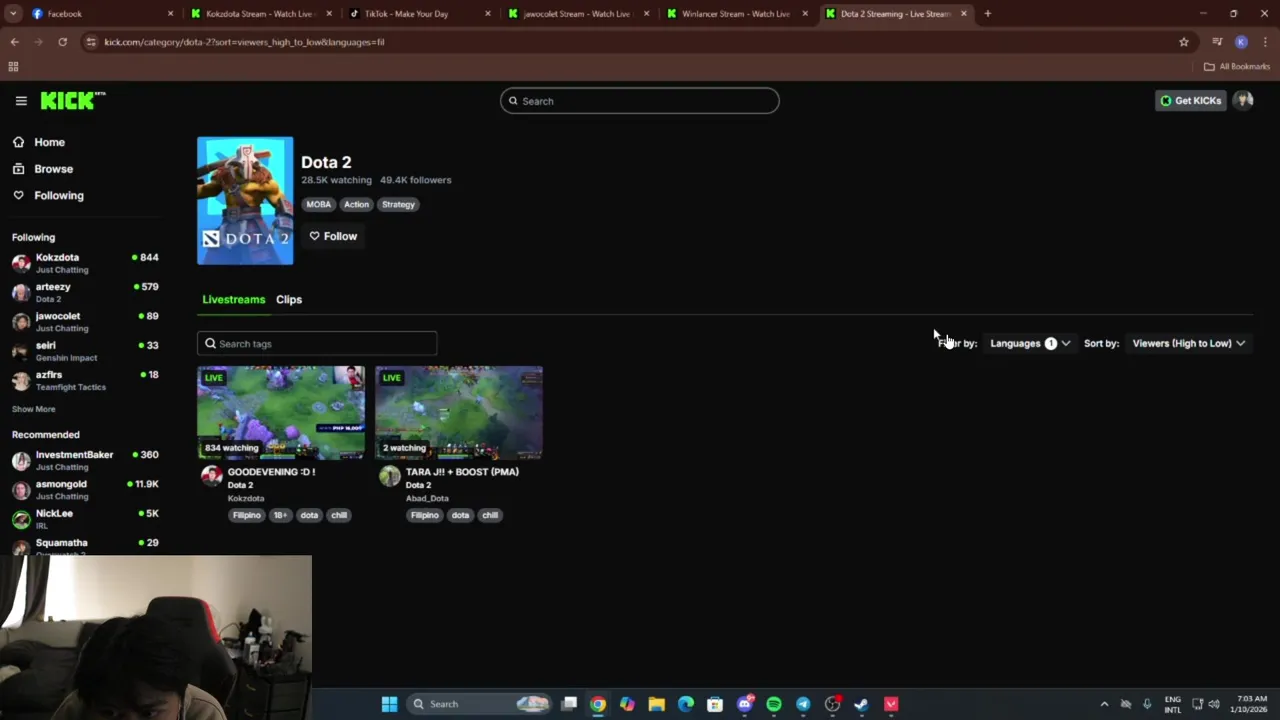Image resolution: width=1280 pixels, height=720 pixels.
Task: Click Abad_Dota streamer avatar under stream card
Action: (390, 476)
